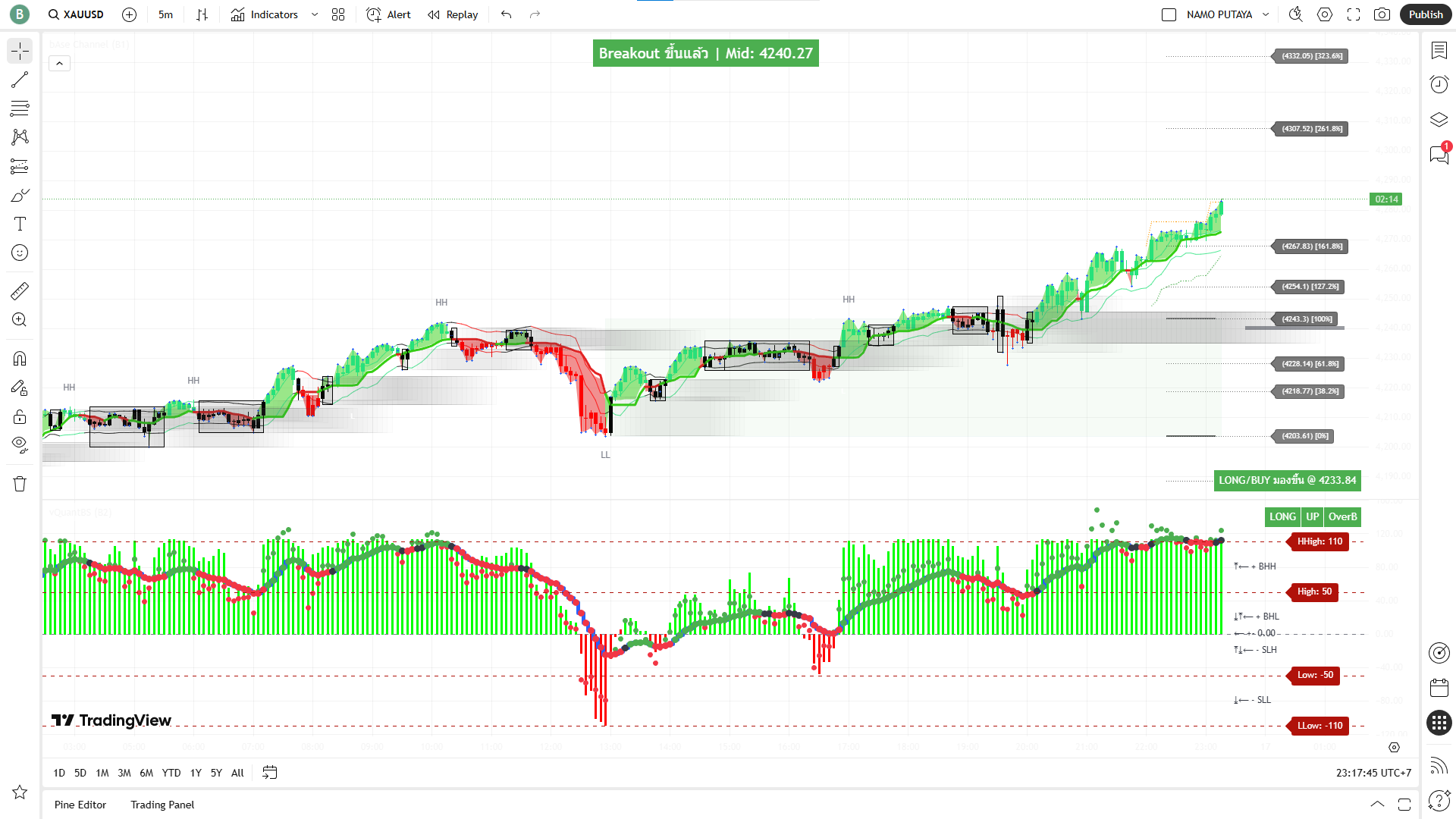
Task: Select the text annotation tool
Action: click(20, 224)
